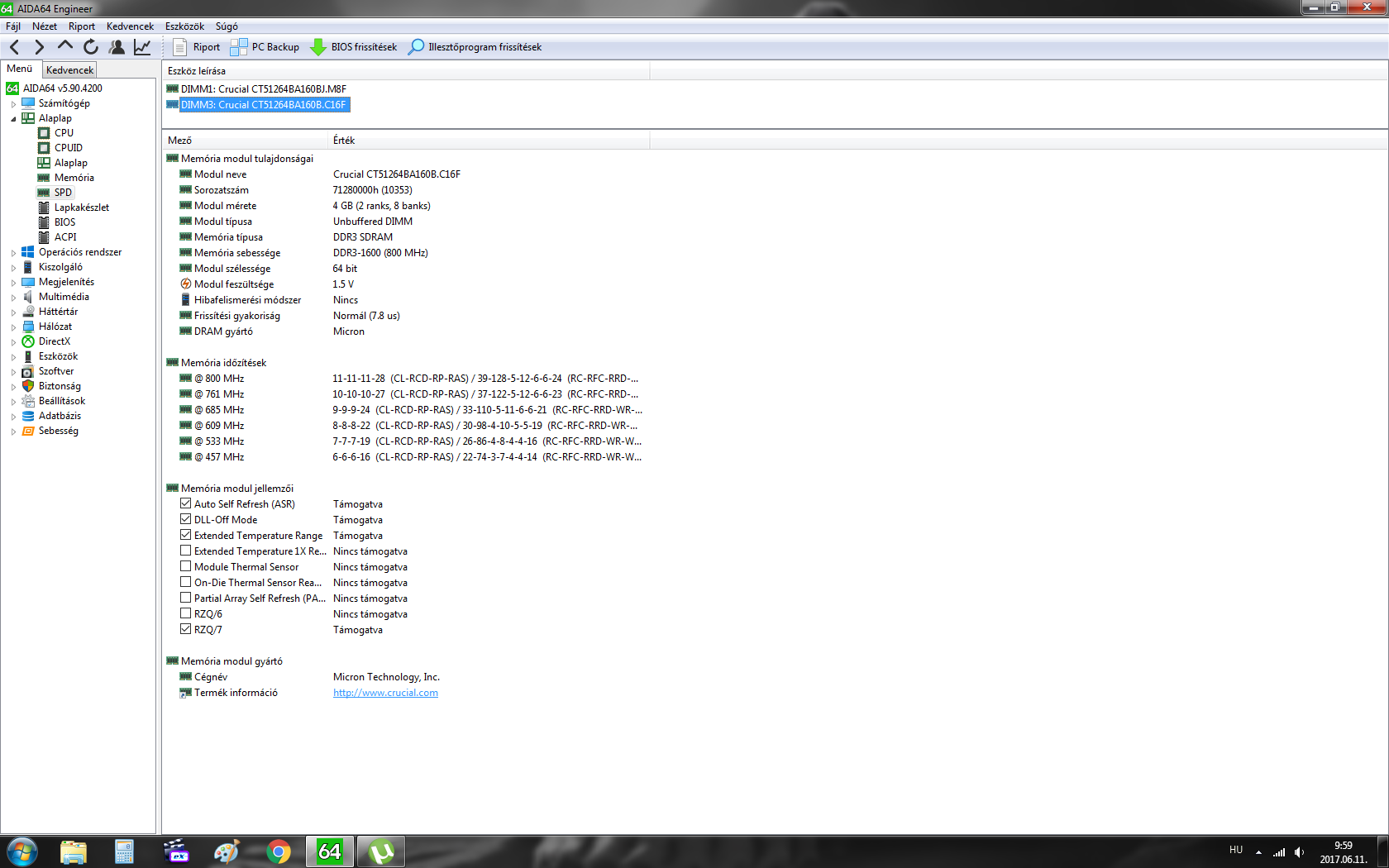1389x868 pixels.
Task: Open Windows Start menu
Action: coord(21,851)
